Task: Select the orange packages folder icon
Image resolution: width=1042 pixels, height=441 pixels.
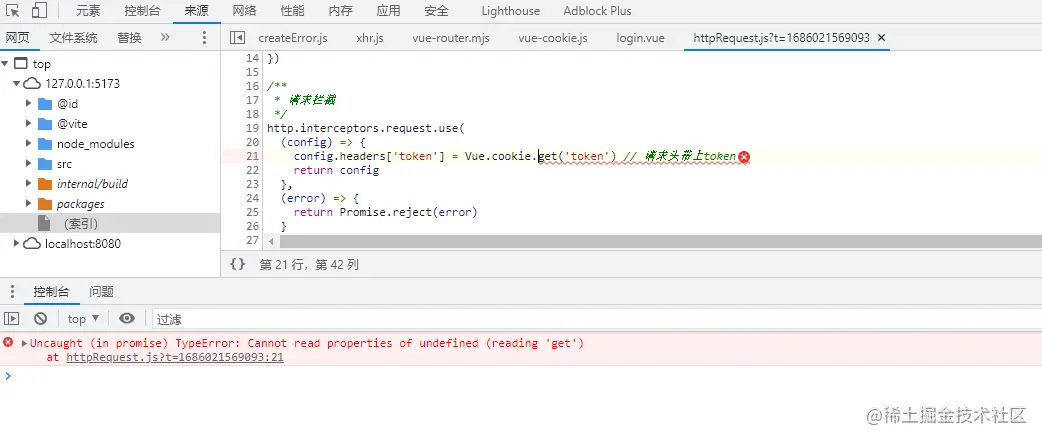Action: point(45,203)
